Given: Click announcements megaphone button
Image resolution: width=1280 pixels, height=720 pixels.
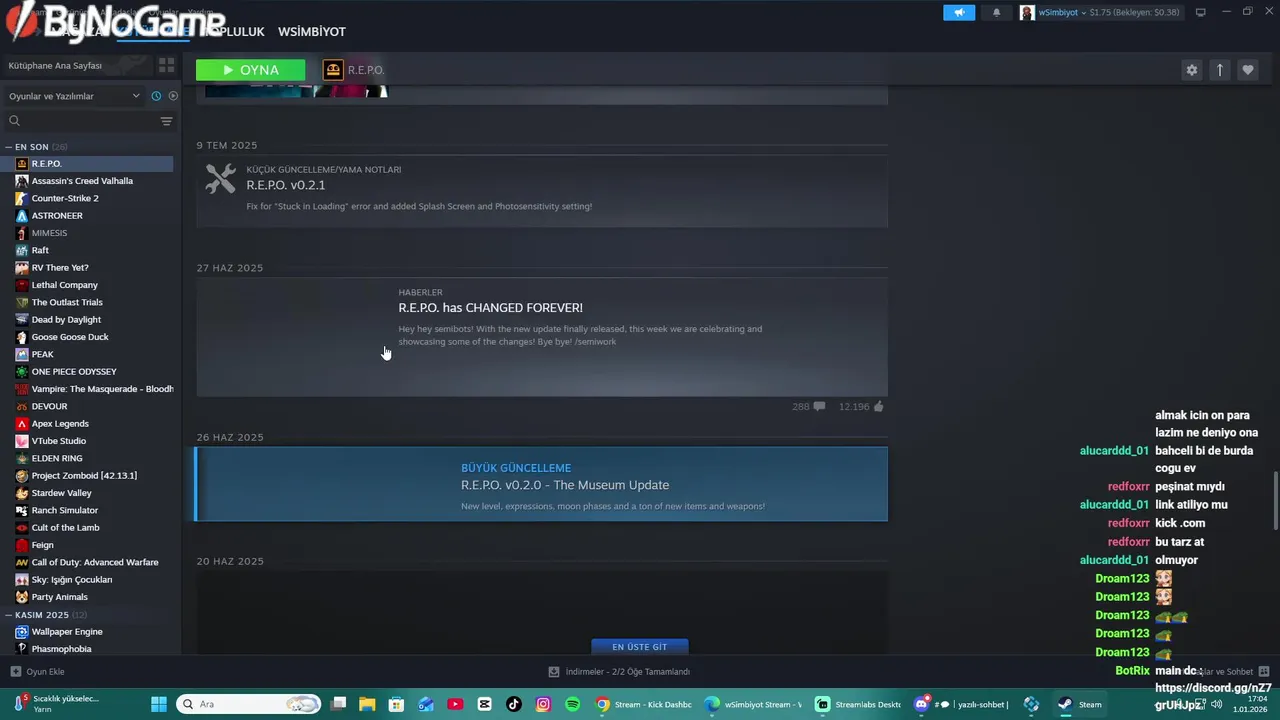Looking at the screenshot, I should (x=959, y=13).
